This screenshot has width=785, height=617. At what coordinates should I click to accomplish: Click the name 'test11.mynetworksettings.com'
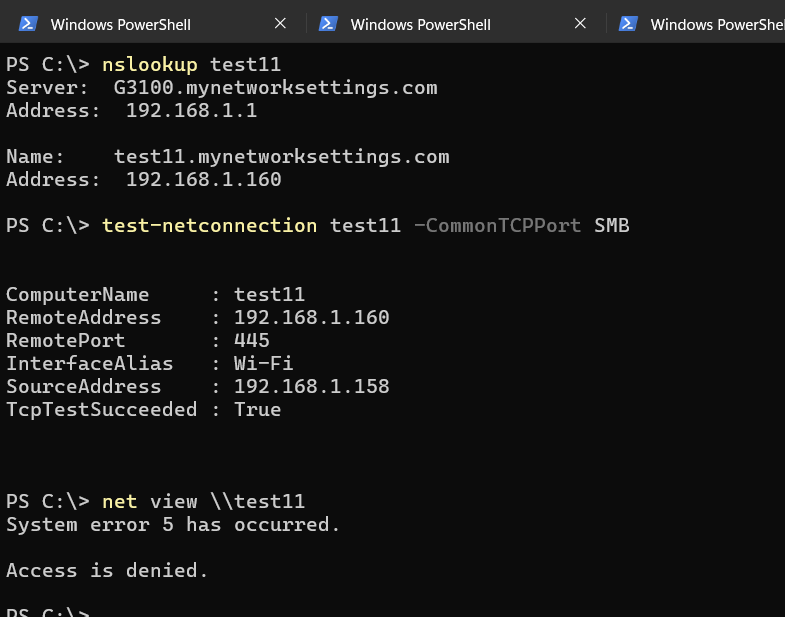click(x=281, y=157)
